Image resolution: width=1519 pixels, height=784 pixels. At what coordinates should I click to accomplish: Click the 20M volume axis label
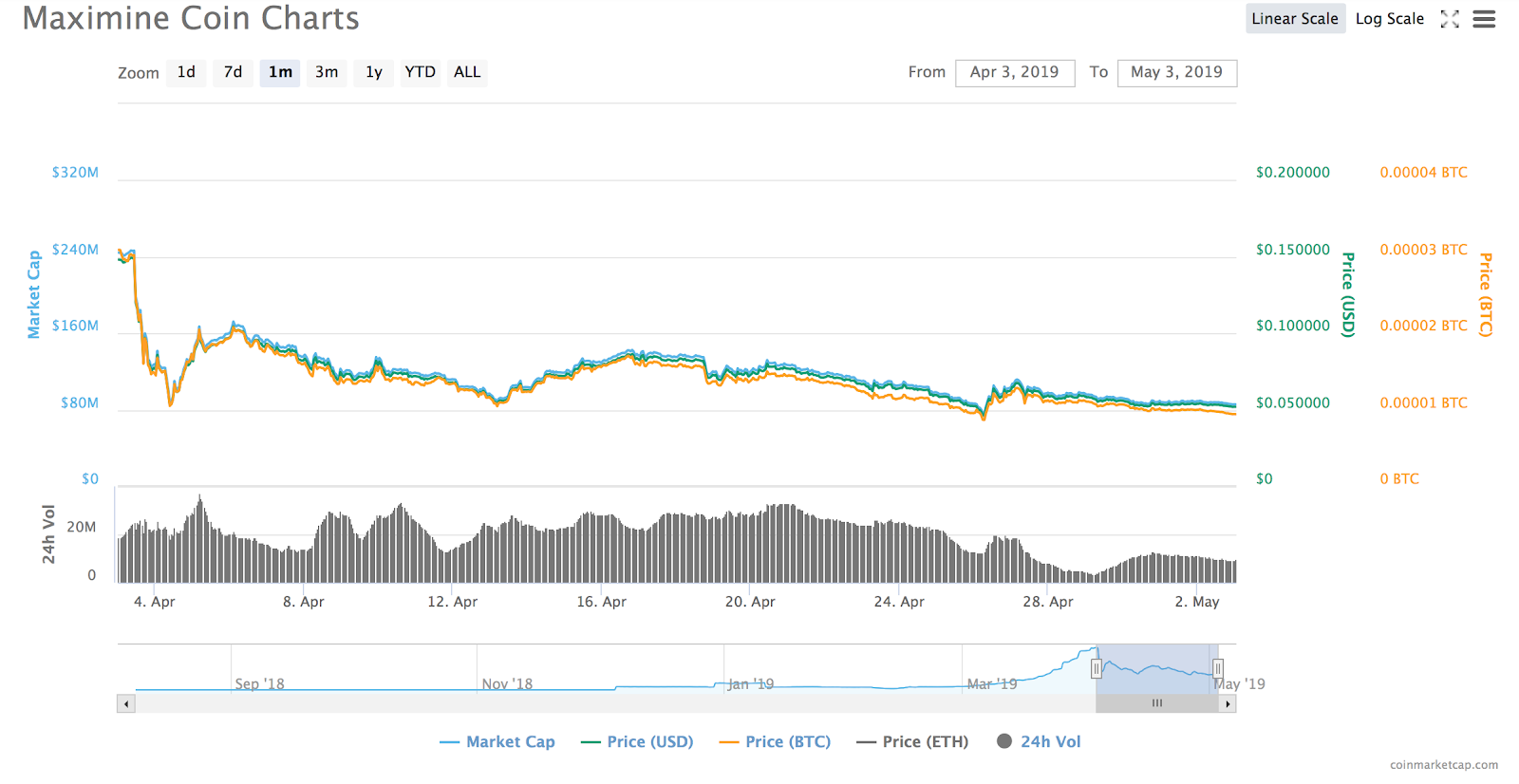(82, 528)
